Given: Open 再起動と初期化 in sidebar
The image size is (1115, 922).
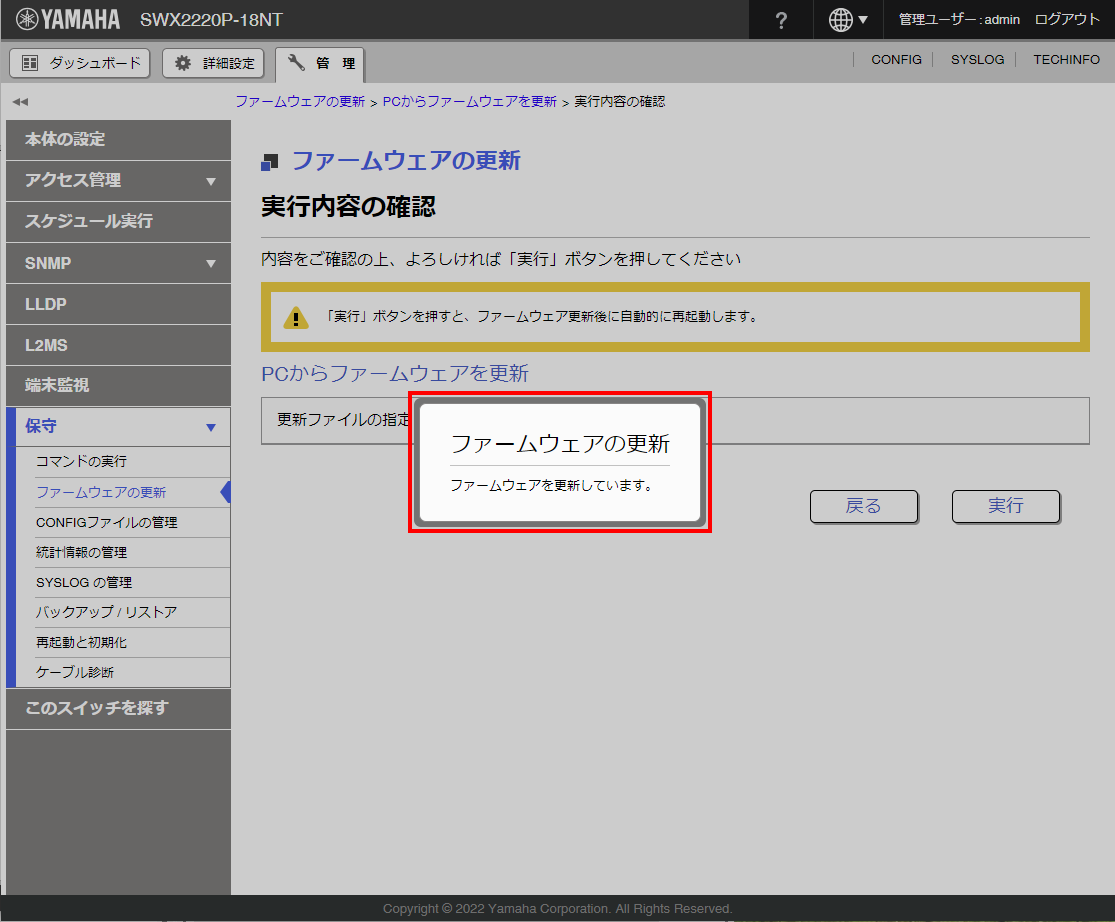Looking at the screenshot, I should click(81, 642).
